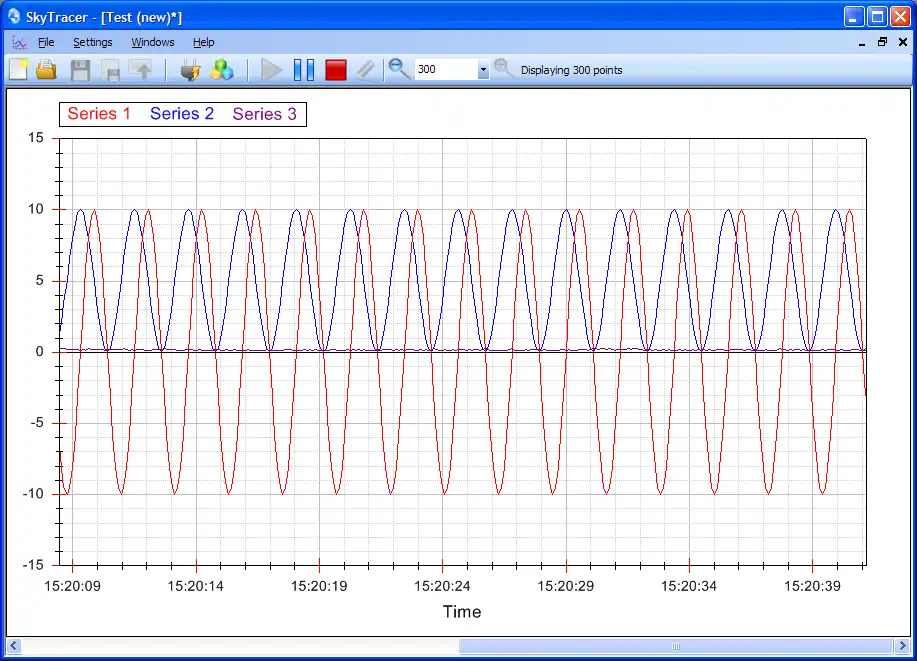Screen dimensions: 917x661
Task: Click the connection plug icon
Action: pyautogui.click(x=189, y=70)
